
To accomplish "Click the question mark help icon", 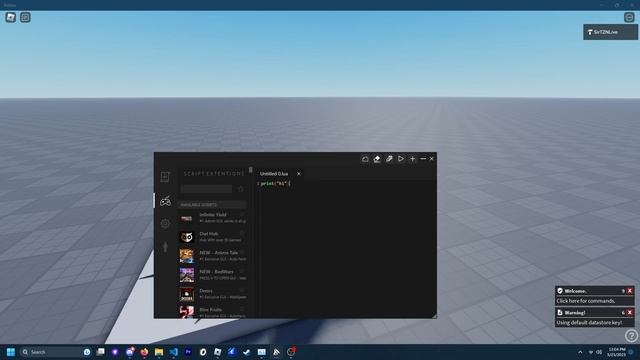I will tap(631, 336).
